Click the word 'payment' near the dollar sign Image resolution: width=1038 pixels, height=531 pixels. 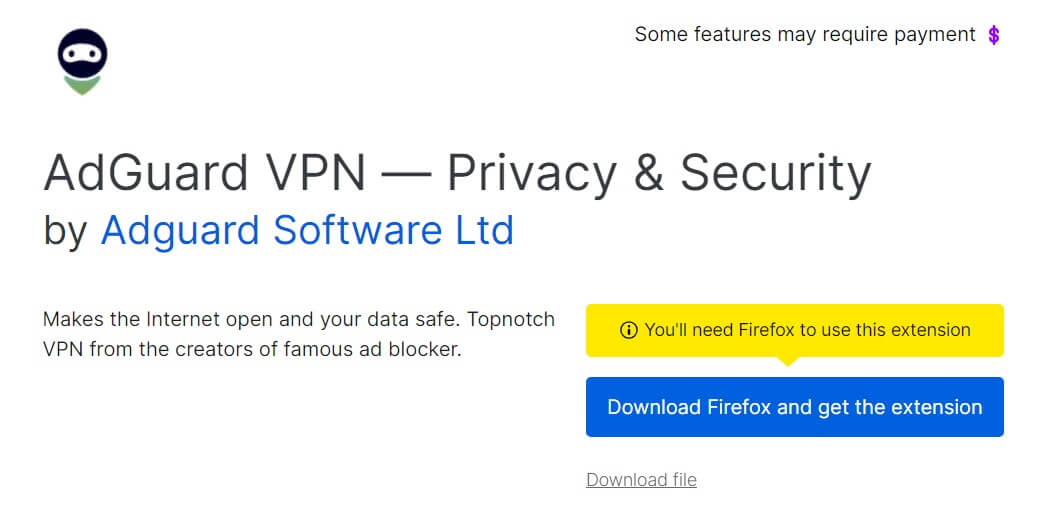(937, 35)
